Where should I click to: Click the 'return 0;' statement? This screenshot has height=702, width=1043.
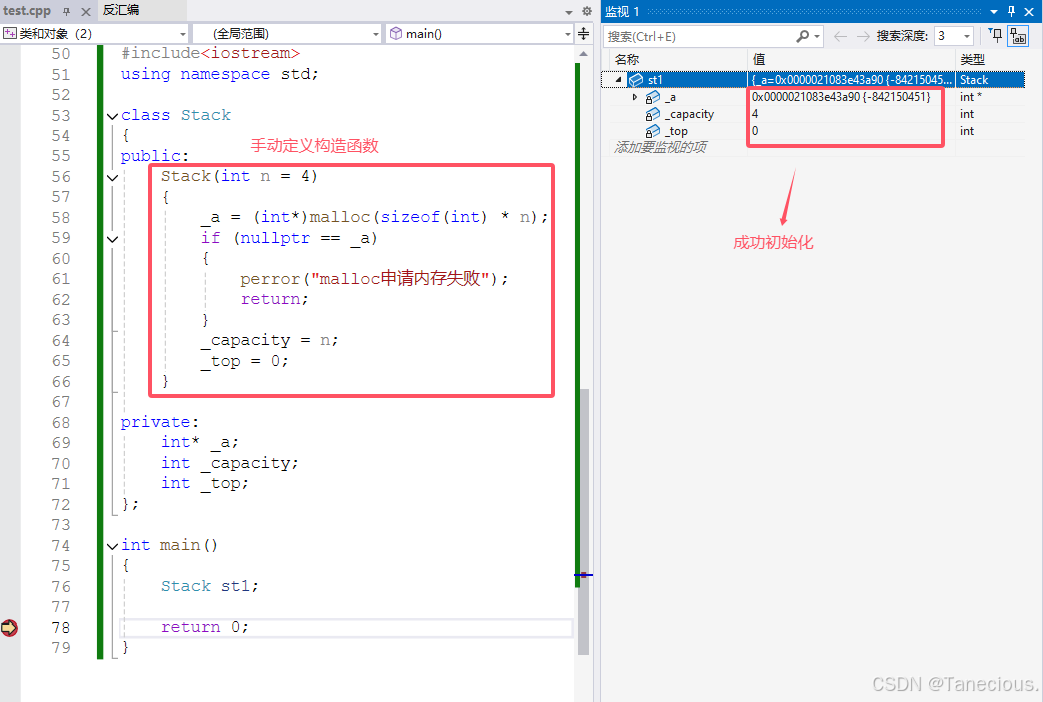pos(205,627)
